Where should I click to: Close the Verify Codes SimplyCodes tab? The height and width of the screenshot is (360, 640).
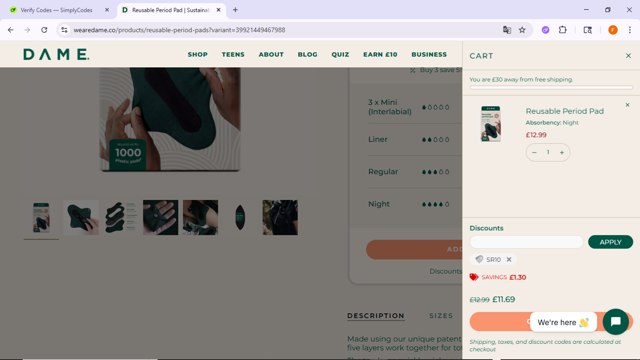pyautogui.click(x=107, y=10)
